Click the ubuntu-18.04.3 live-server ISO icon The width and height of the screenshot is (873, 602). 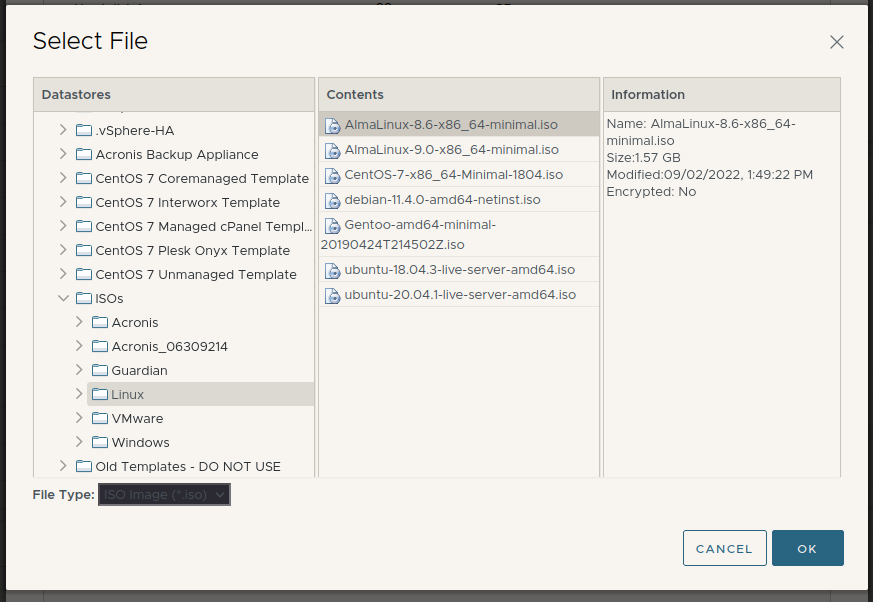333,270
